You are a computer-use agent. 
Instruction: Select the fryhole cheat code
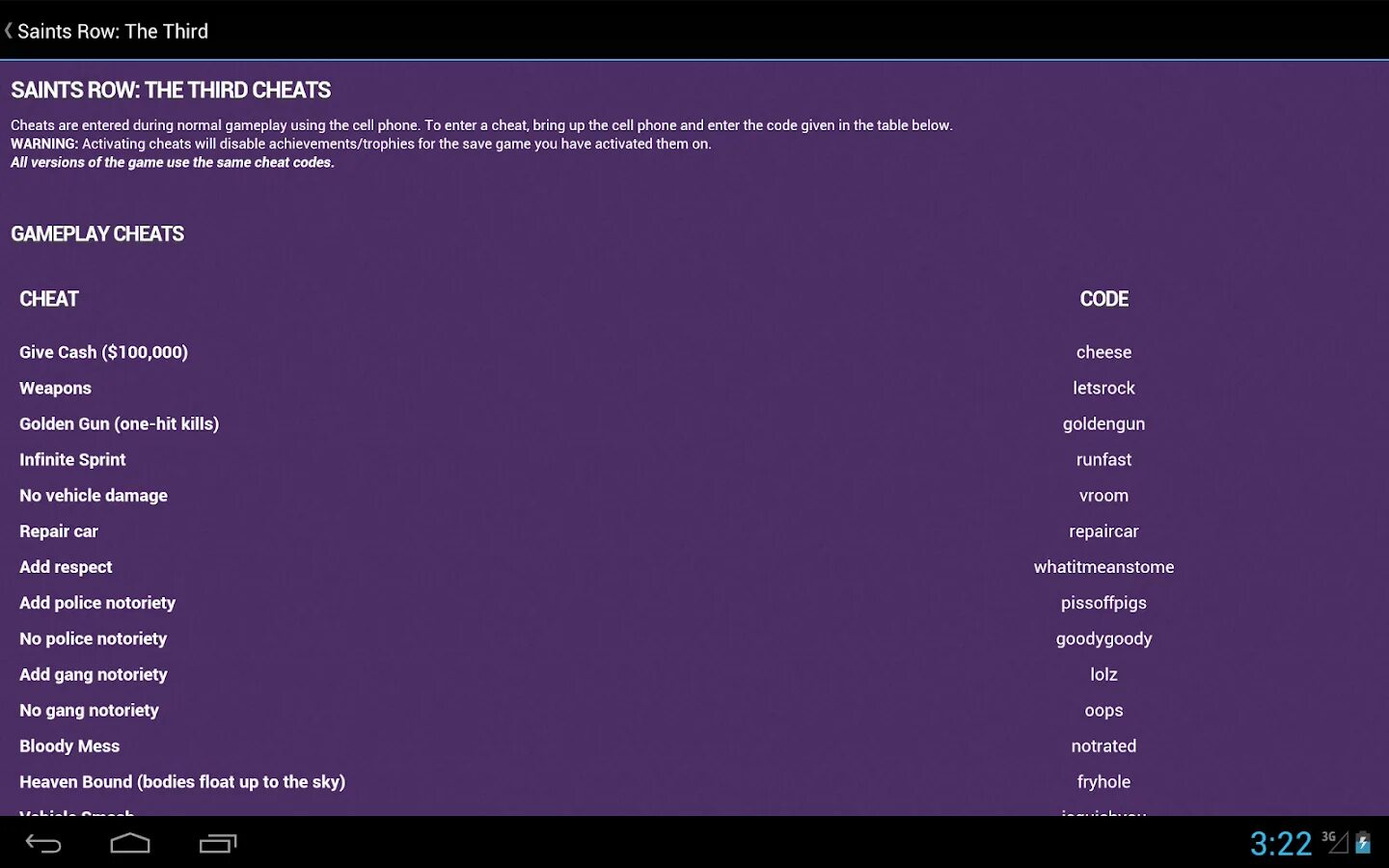[1104, 780]
